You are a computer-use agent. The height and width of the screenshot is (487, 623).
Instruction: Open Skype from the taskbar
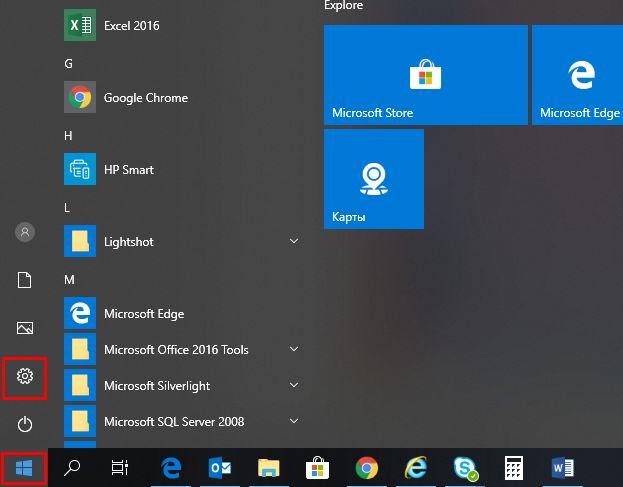coord(465,468)
